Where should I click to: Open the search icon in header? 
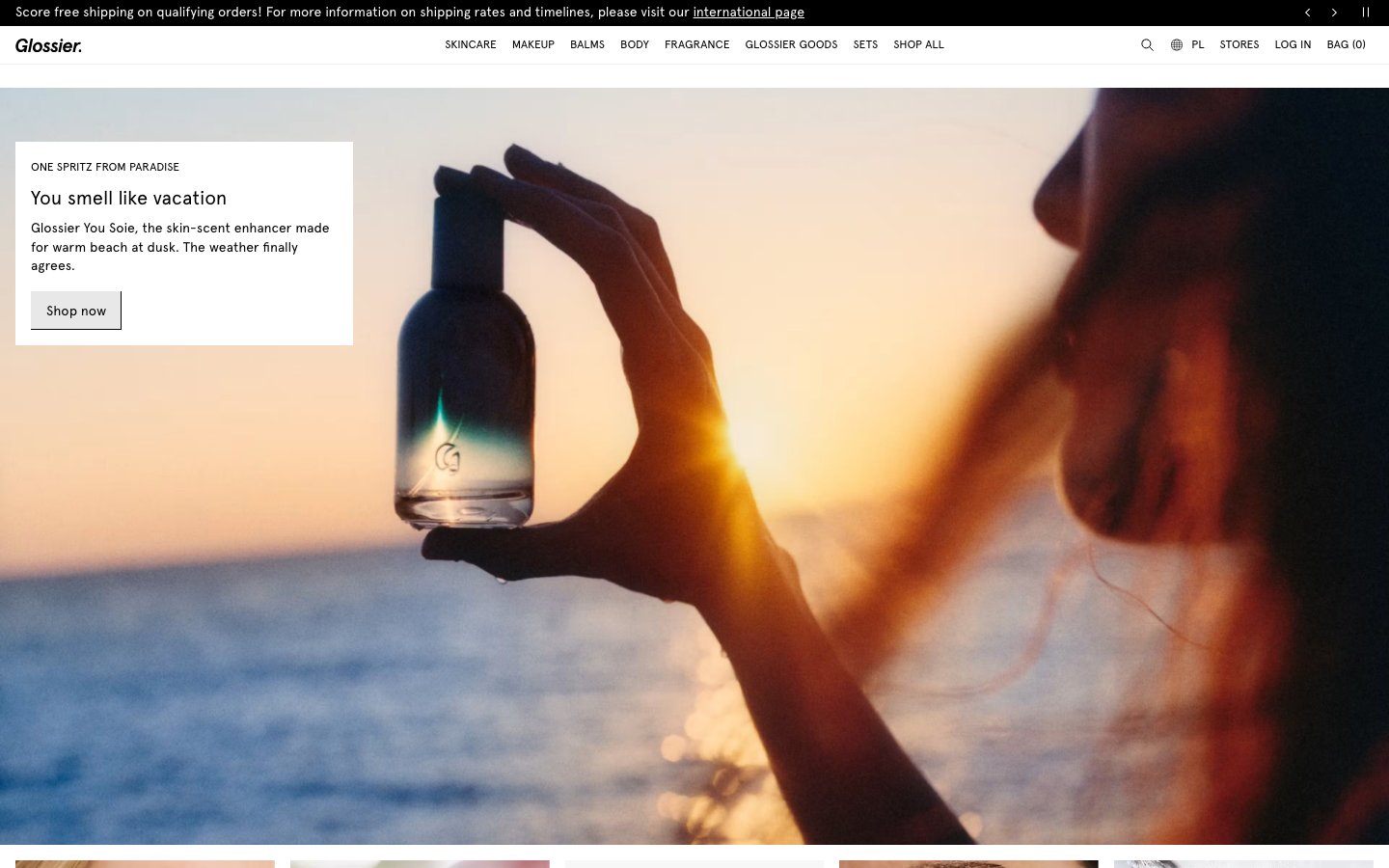pyautogui.click(x=1147, y=44)
